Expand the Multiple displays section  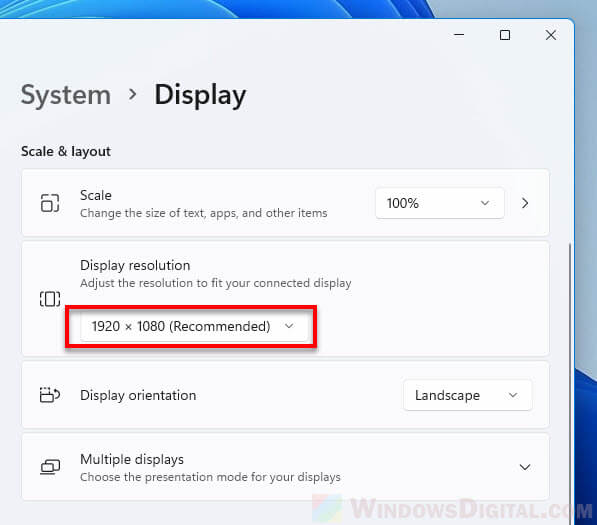525,467
